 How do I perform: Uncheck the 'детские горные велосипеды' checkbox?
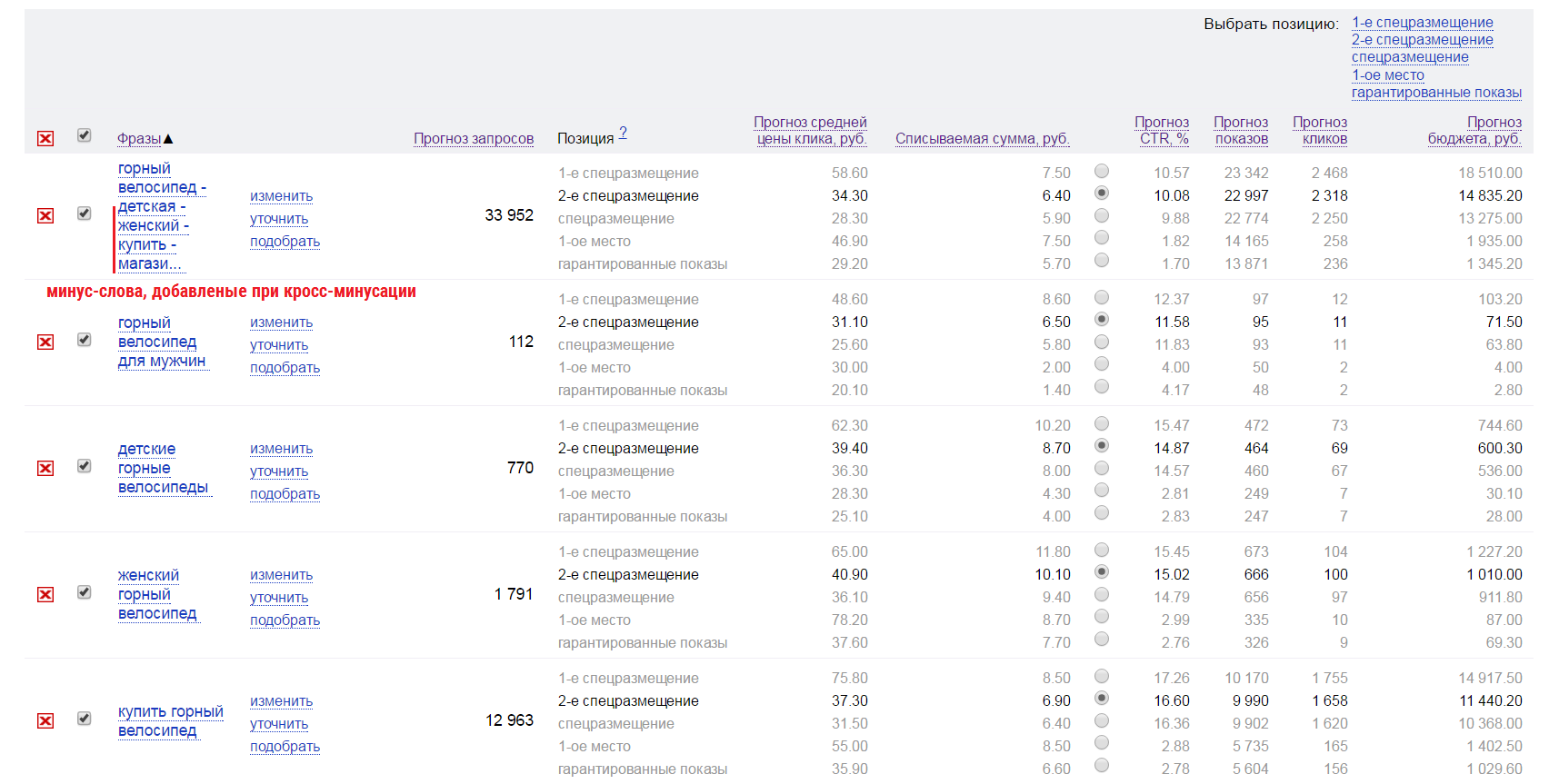point(84,466)
